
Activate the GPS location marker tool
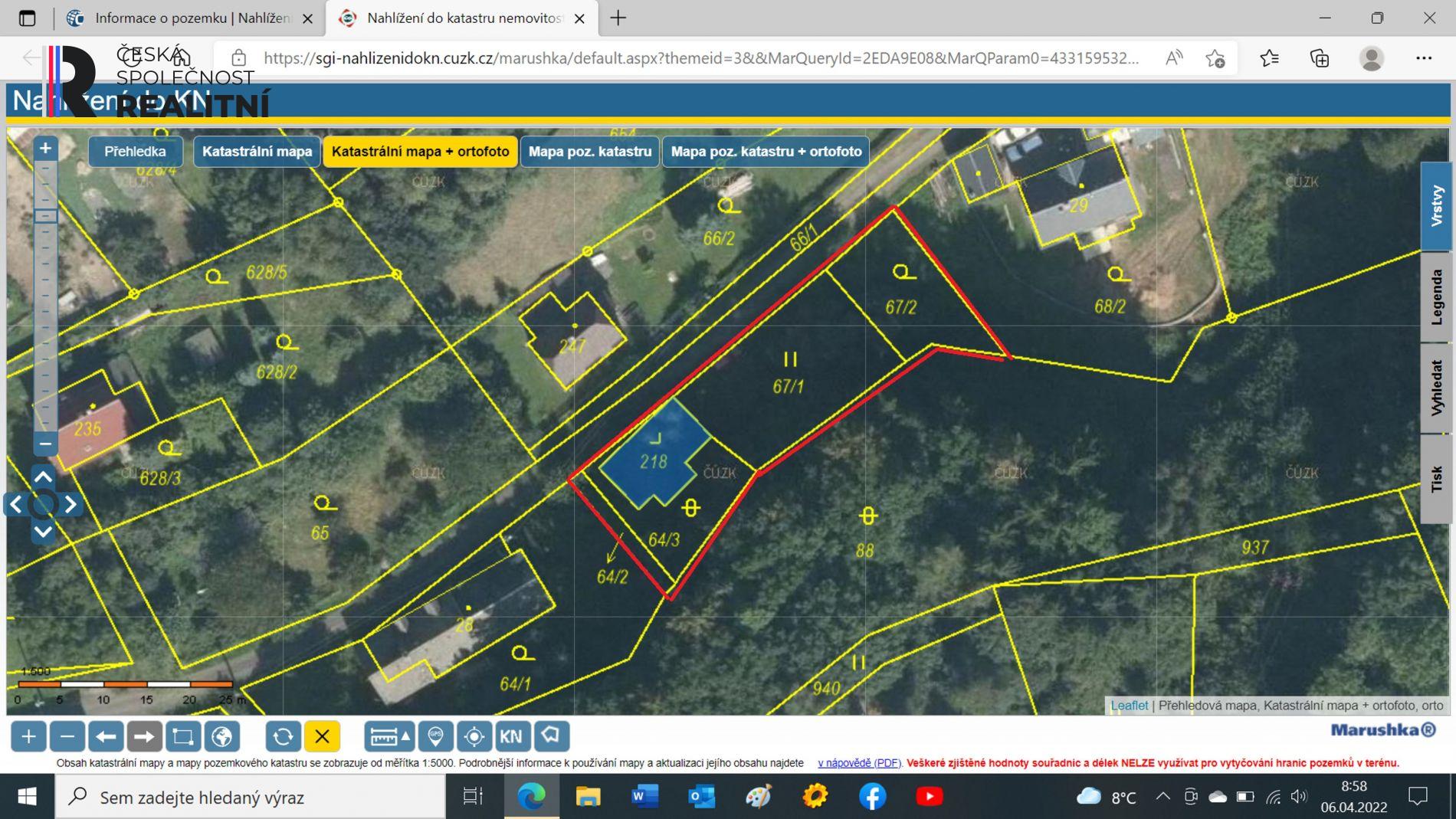[435, 736]
